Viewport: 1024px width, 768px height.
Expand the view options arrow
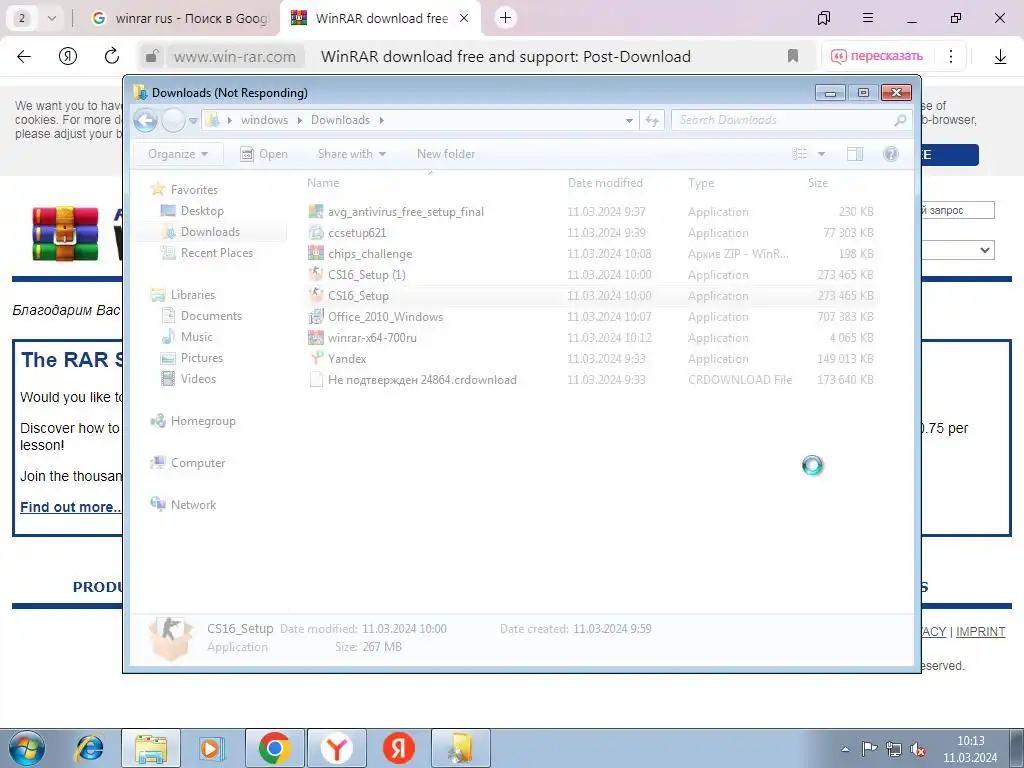tap(822, 154)
